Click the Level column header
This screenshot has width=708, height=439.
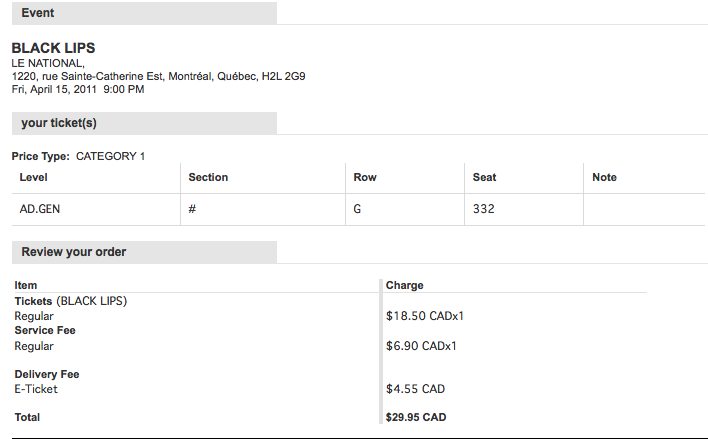point(34,177)
